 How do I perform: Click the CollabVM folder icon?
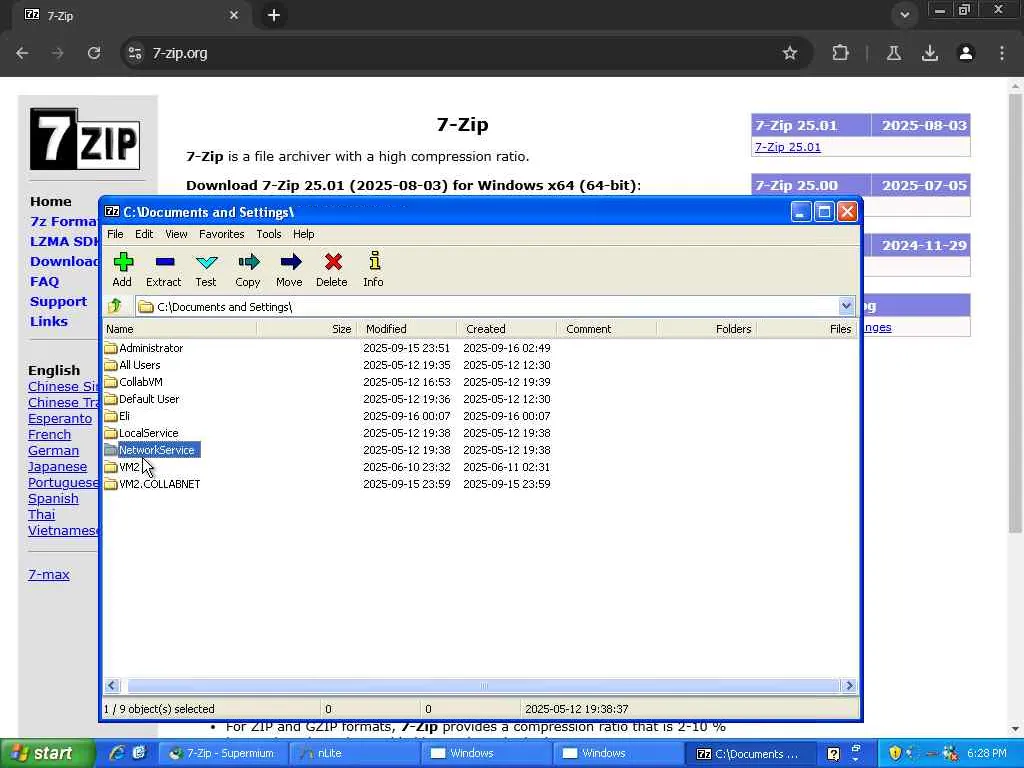tap(111, 382)
